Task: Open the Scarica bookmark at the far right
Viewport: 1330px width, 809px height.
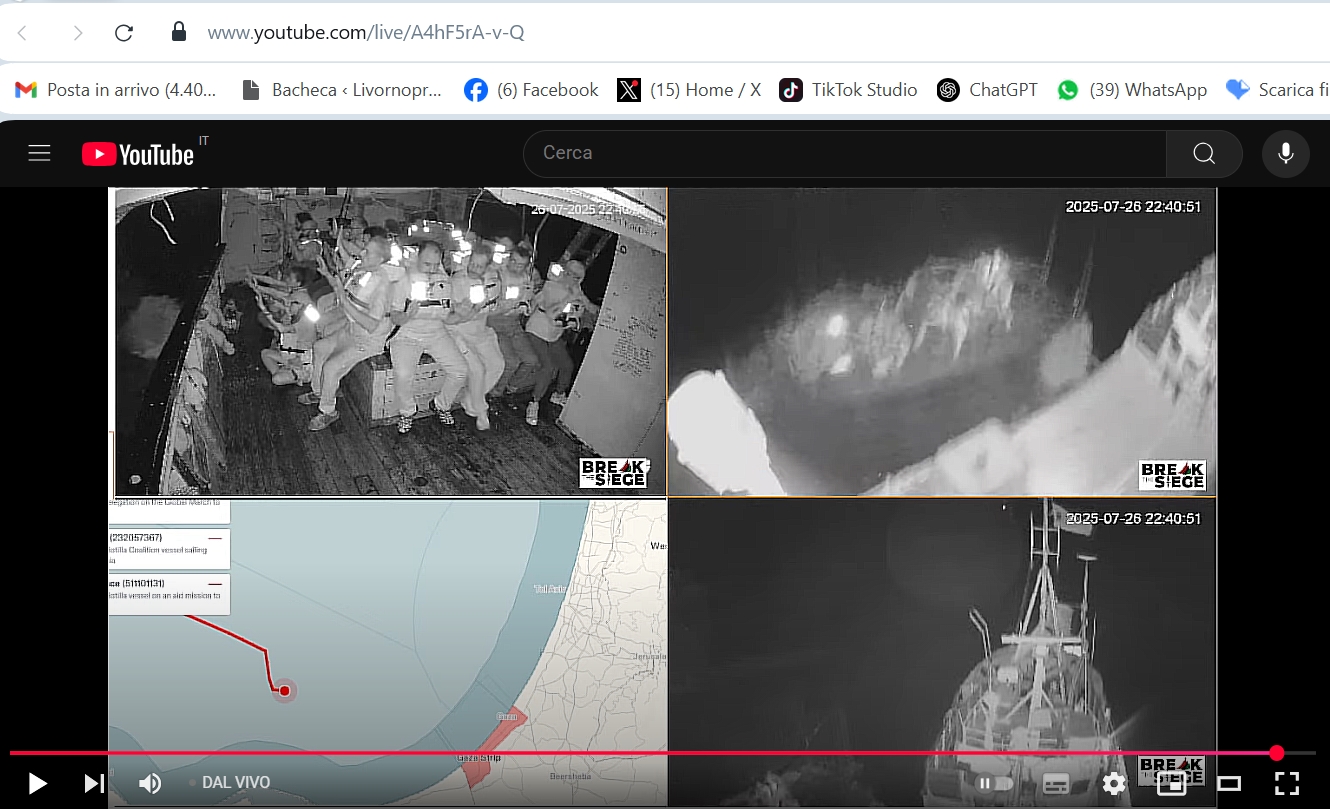Action: click(1286, 89)
